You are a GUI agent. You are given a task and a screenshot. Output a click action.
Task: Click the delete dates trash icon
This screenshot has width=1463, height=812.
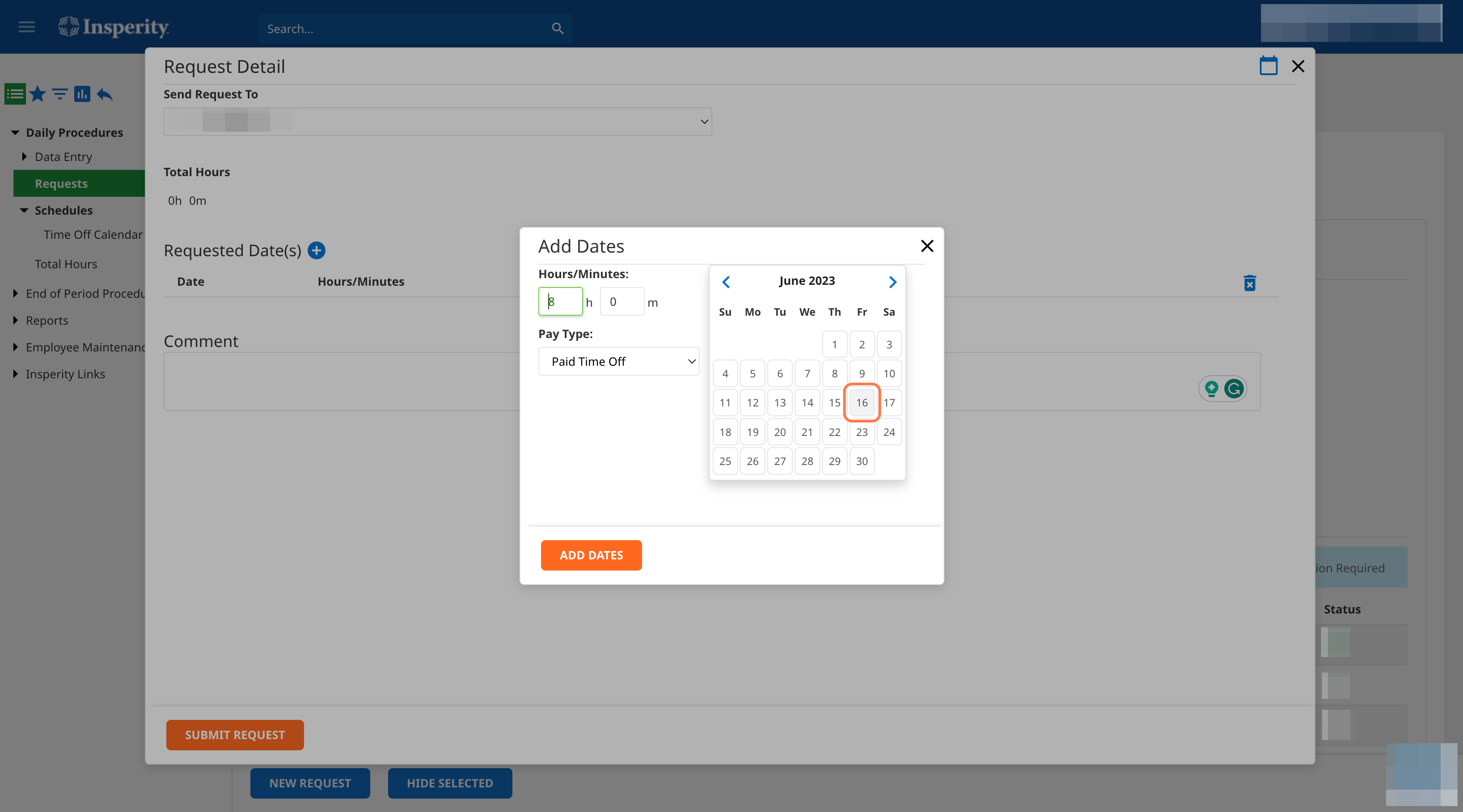[1249, 283]
